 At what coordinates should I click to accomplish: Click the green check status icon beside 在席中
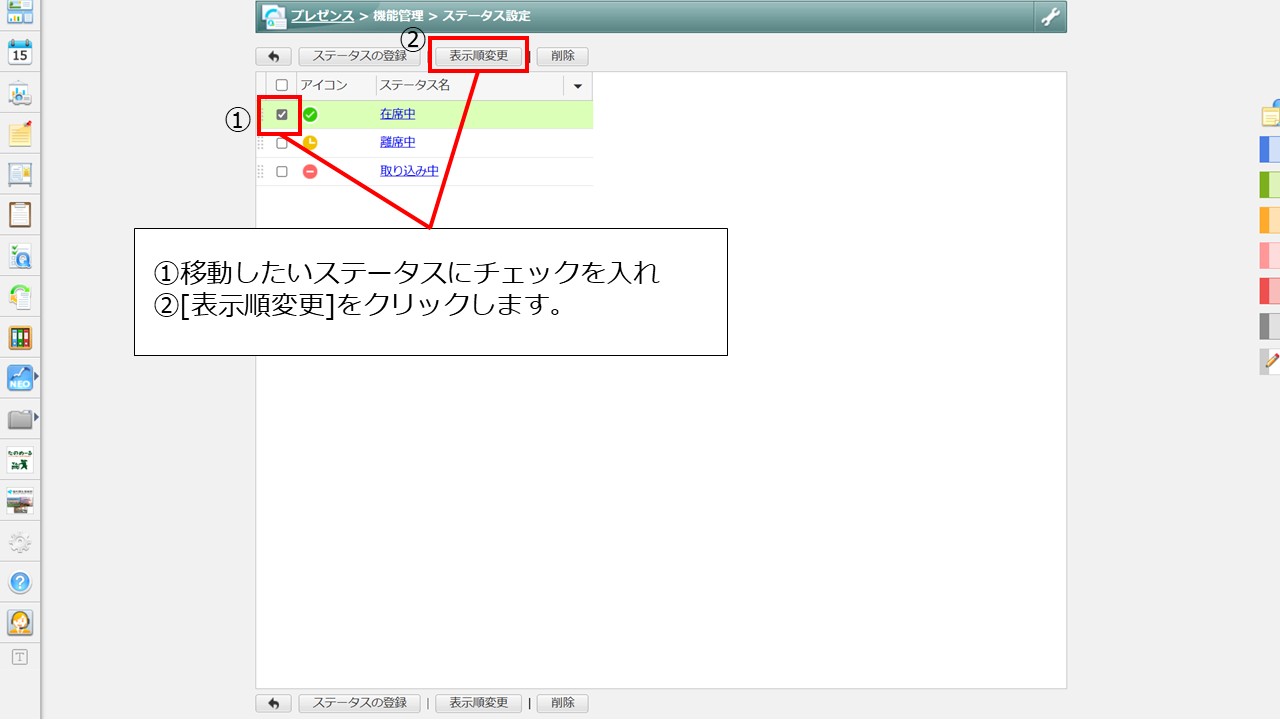(310, 114)
